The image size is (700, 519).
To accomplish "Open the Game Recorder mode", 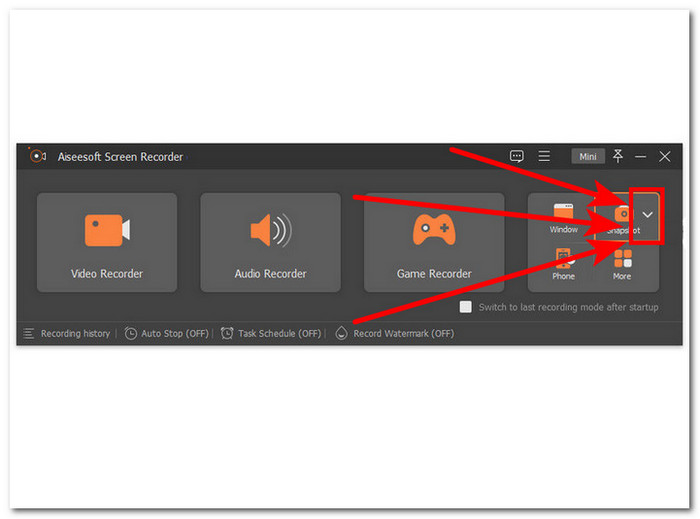I will (x=434, y=242).
